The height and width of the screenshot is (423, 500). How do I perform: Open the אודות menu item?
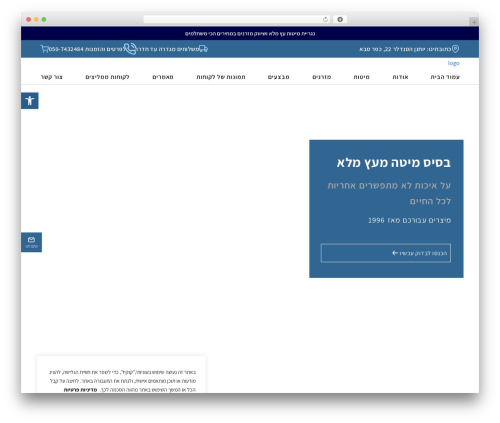(x=400, y=77)
